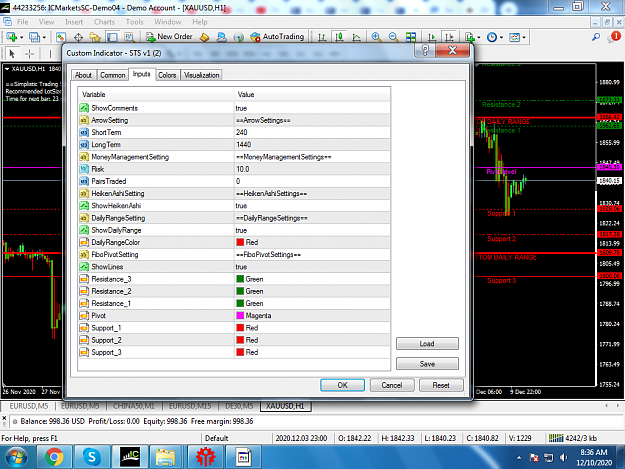Open the File menu
The image size is (625, 469).
22,22
